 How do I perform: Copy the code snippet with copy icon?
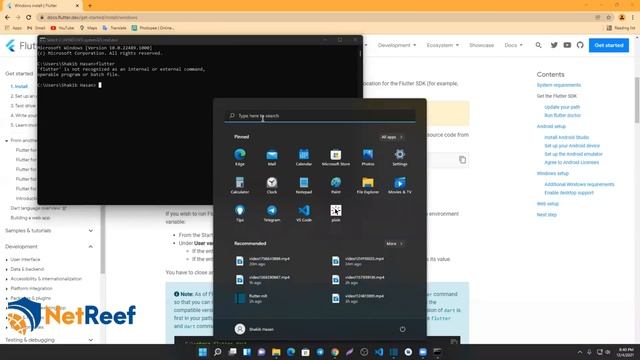point(462,160)
